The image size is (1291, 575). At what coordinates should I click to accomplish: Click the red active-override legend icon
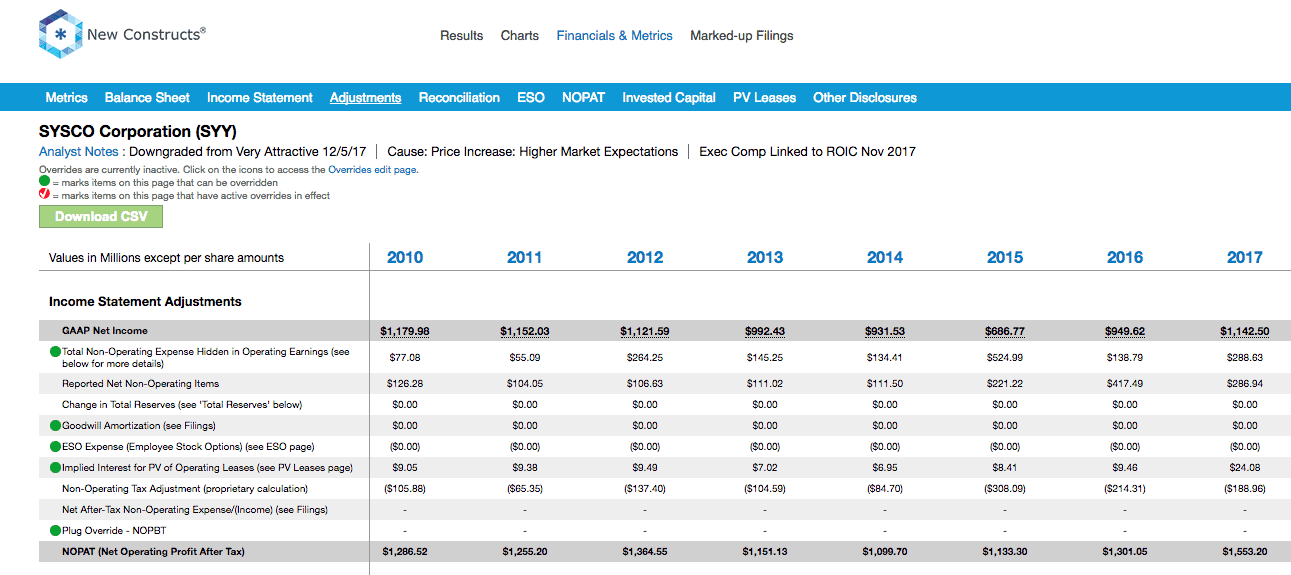(44, 195)
